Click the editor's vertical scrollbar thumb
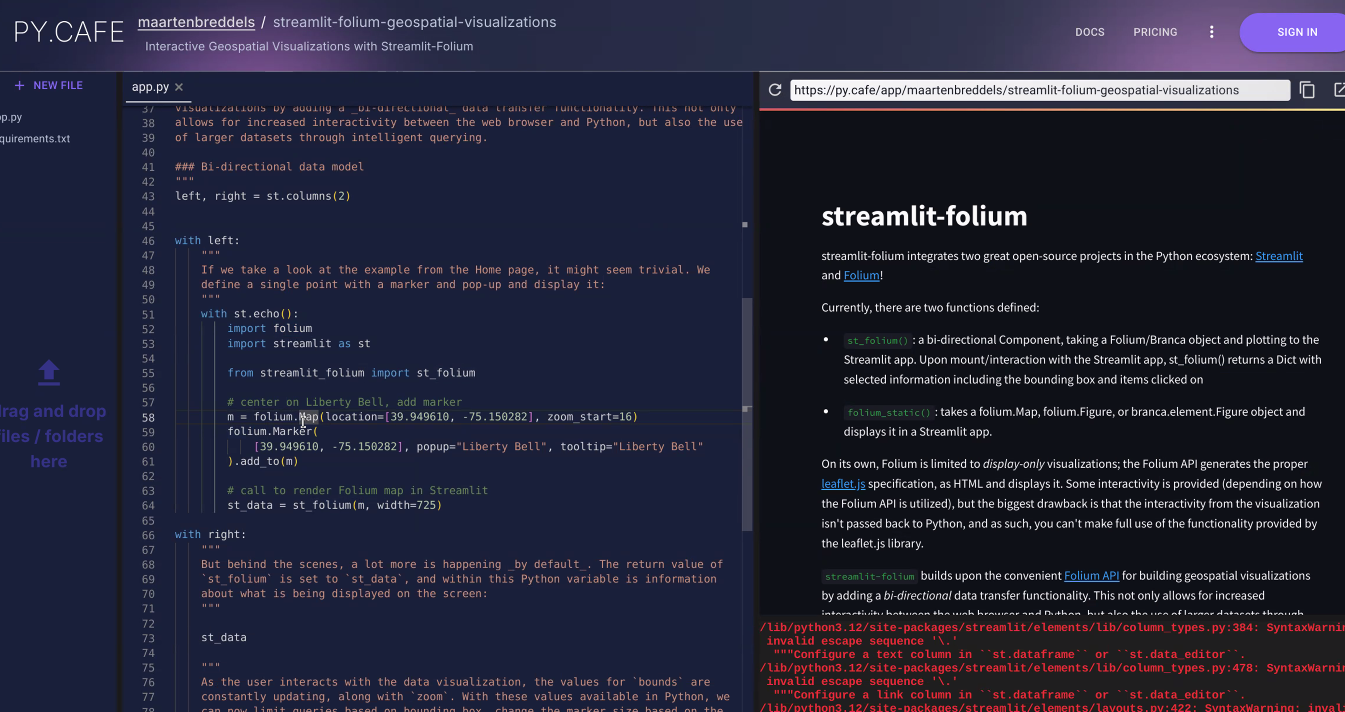The image size is (1345, 712). (747, 414)
